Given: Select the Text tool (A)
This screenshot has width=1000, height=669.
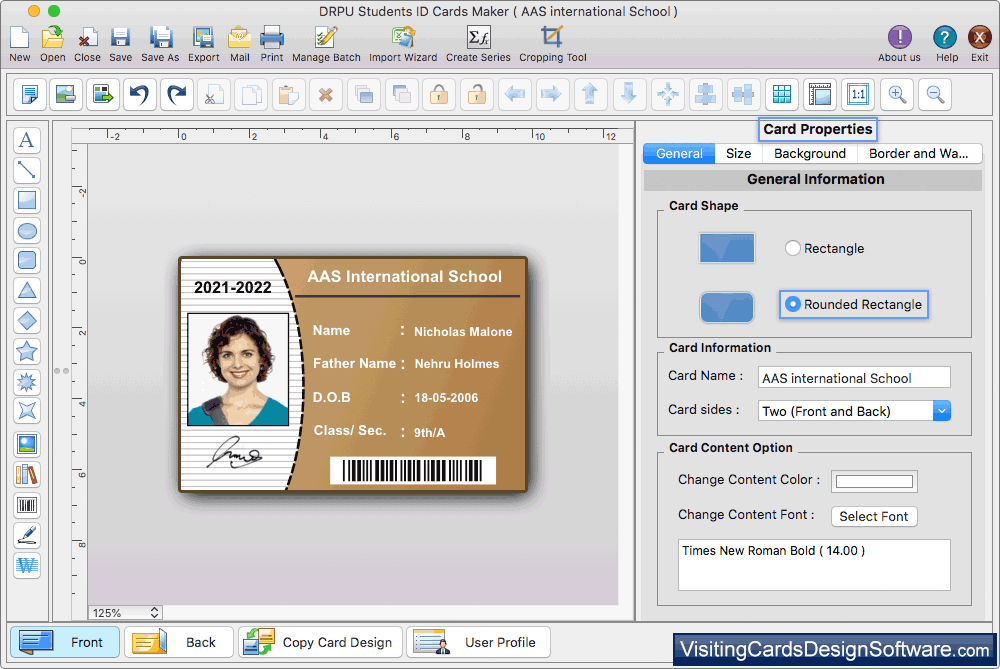Looking at the screenshot, I should (x=27, y=140).
